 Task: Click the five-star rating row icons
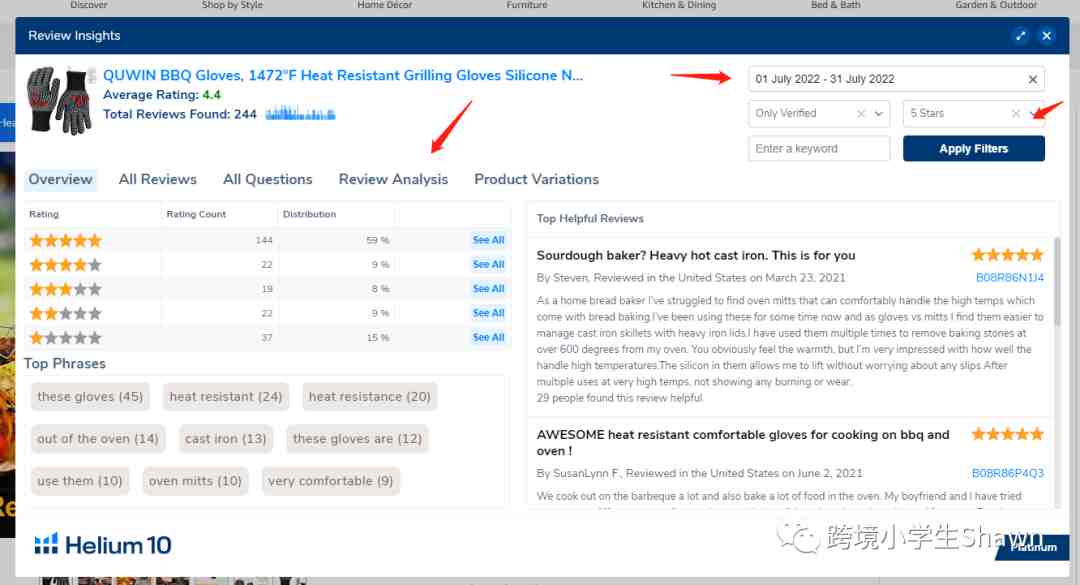click(x=65, y=240)
